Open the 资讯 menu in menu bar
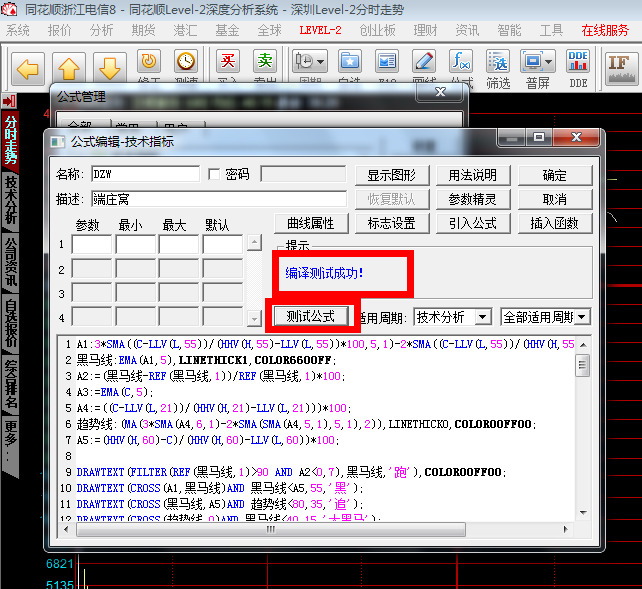 click(x=467, y=30)
